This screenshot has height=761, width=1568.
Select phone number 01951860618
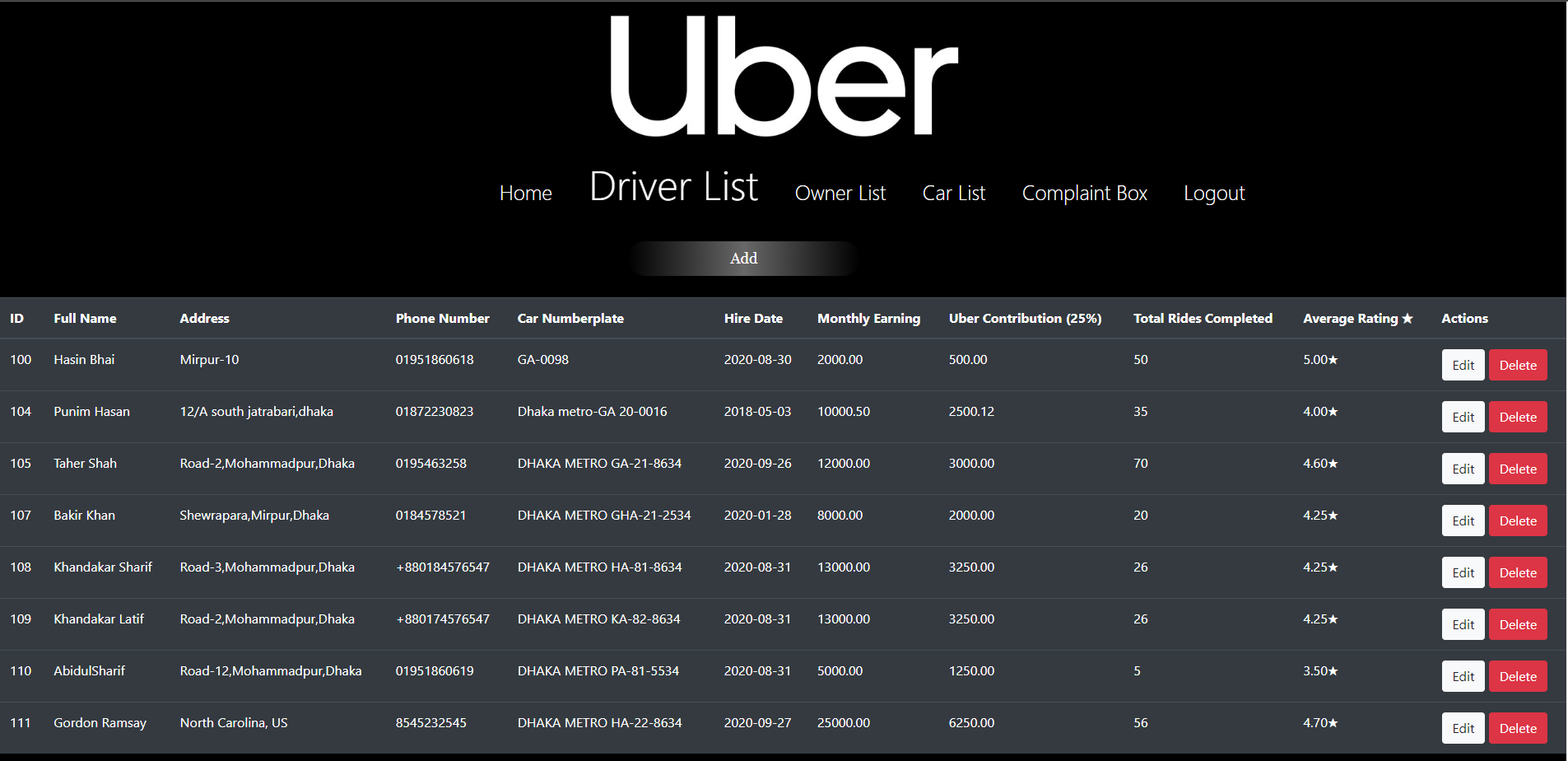point(435,359)
